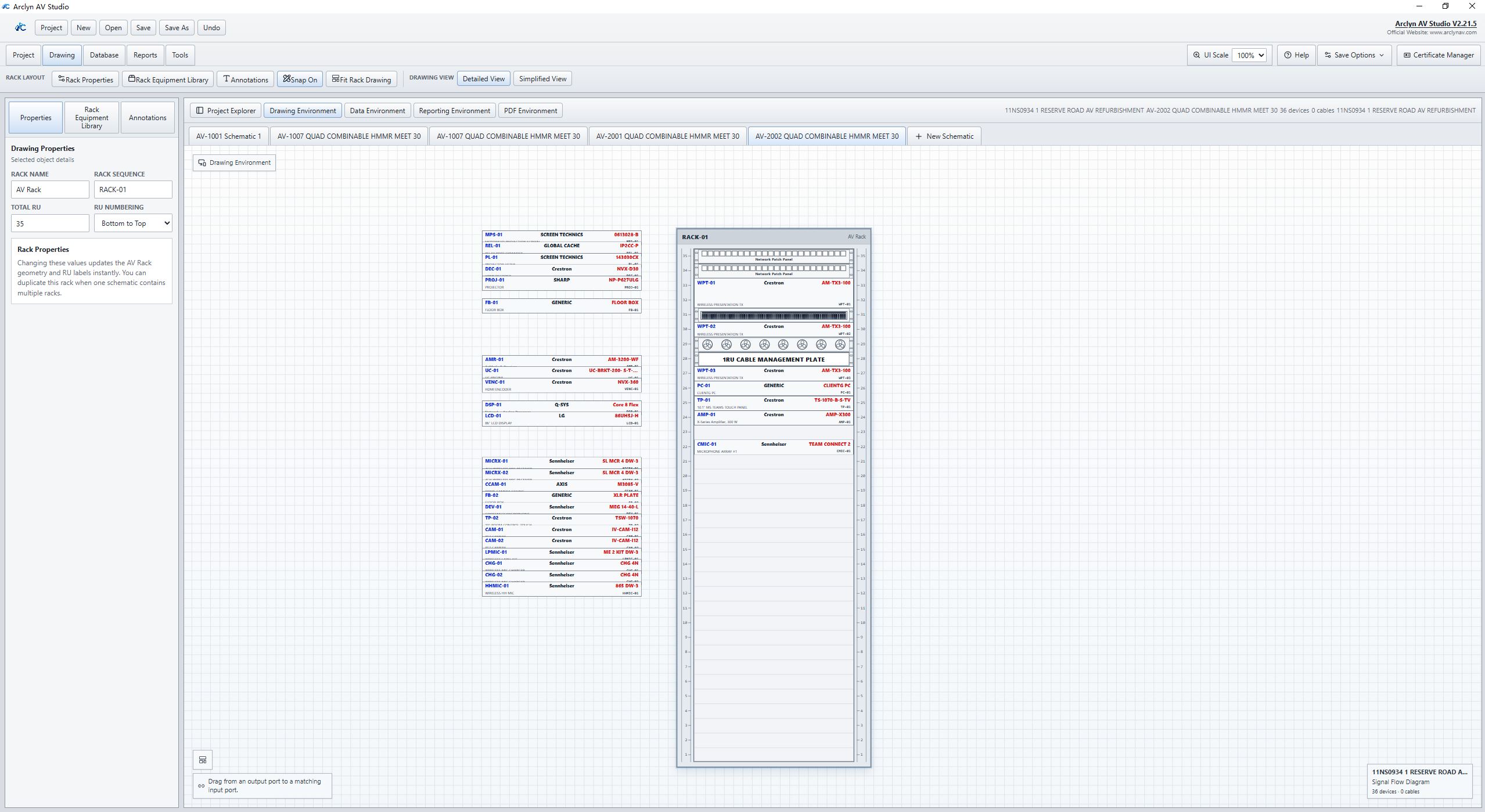1485x812 pixels.
Task: Click the New button
Action: [84, 28]
